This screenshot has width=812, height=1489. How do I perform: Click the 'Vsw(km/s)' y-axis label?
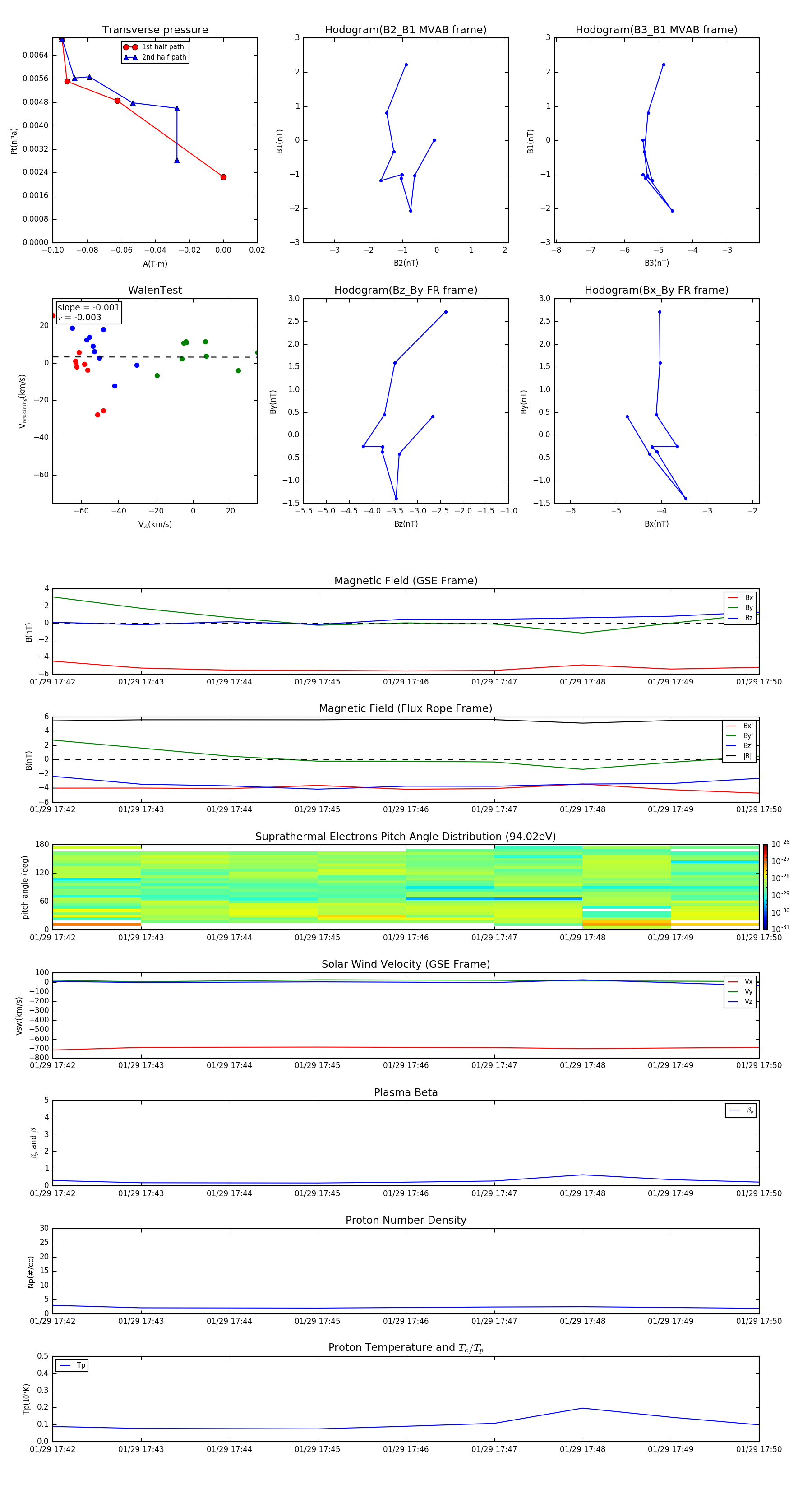[18, 1016]
